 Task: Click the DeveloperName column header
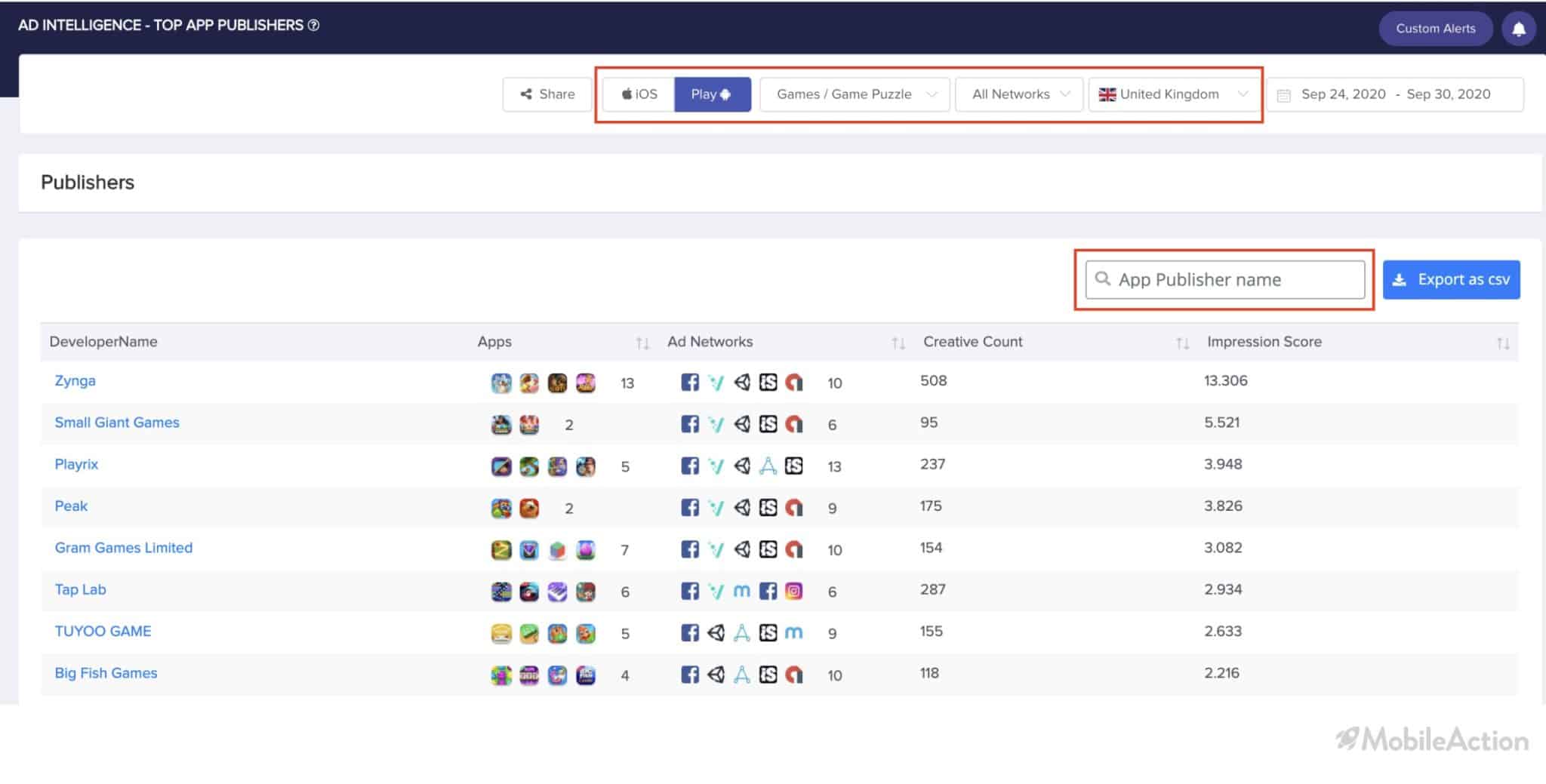coord(103,342)
